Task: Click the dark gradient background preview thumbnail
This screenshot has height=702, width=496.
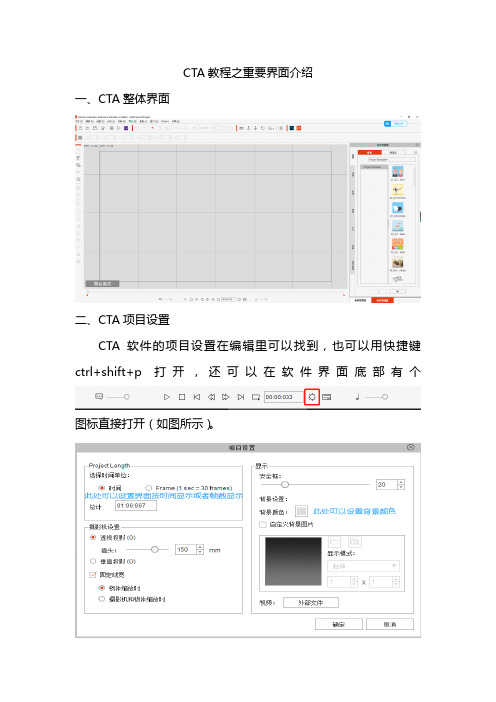Action: [x=293, y=561]
